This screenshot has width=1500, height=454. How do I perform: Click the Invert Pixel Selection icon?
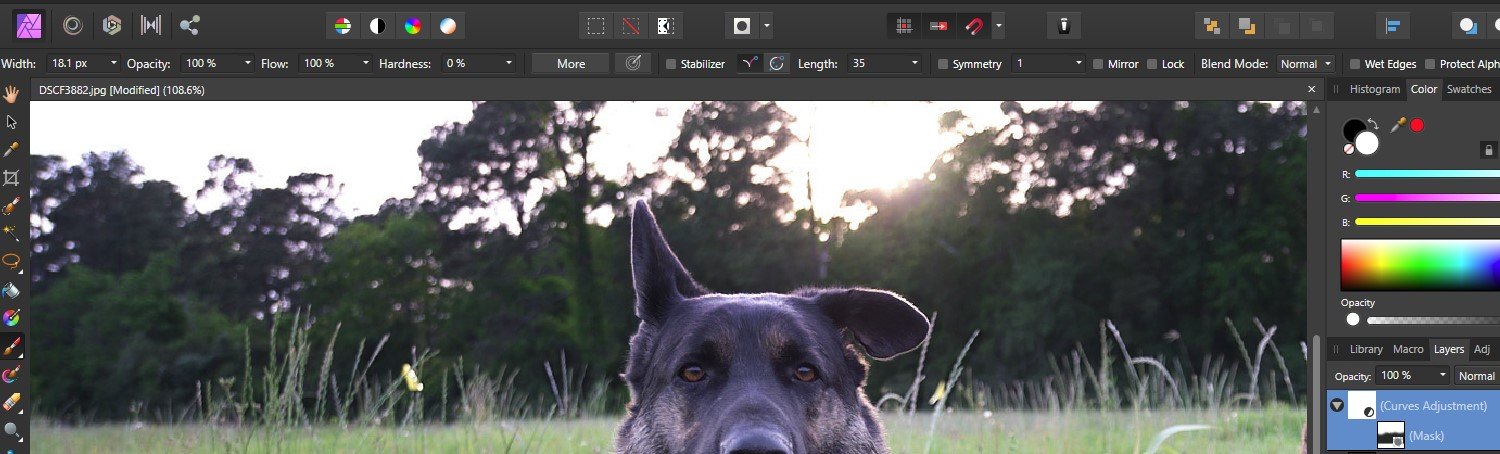(665, 26)
